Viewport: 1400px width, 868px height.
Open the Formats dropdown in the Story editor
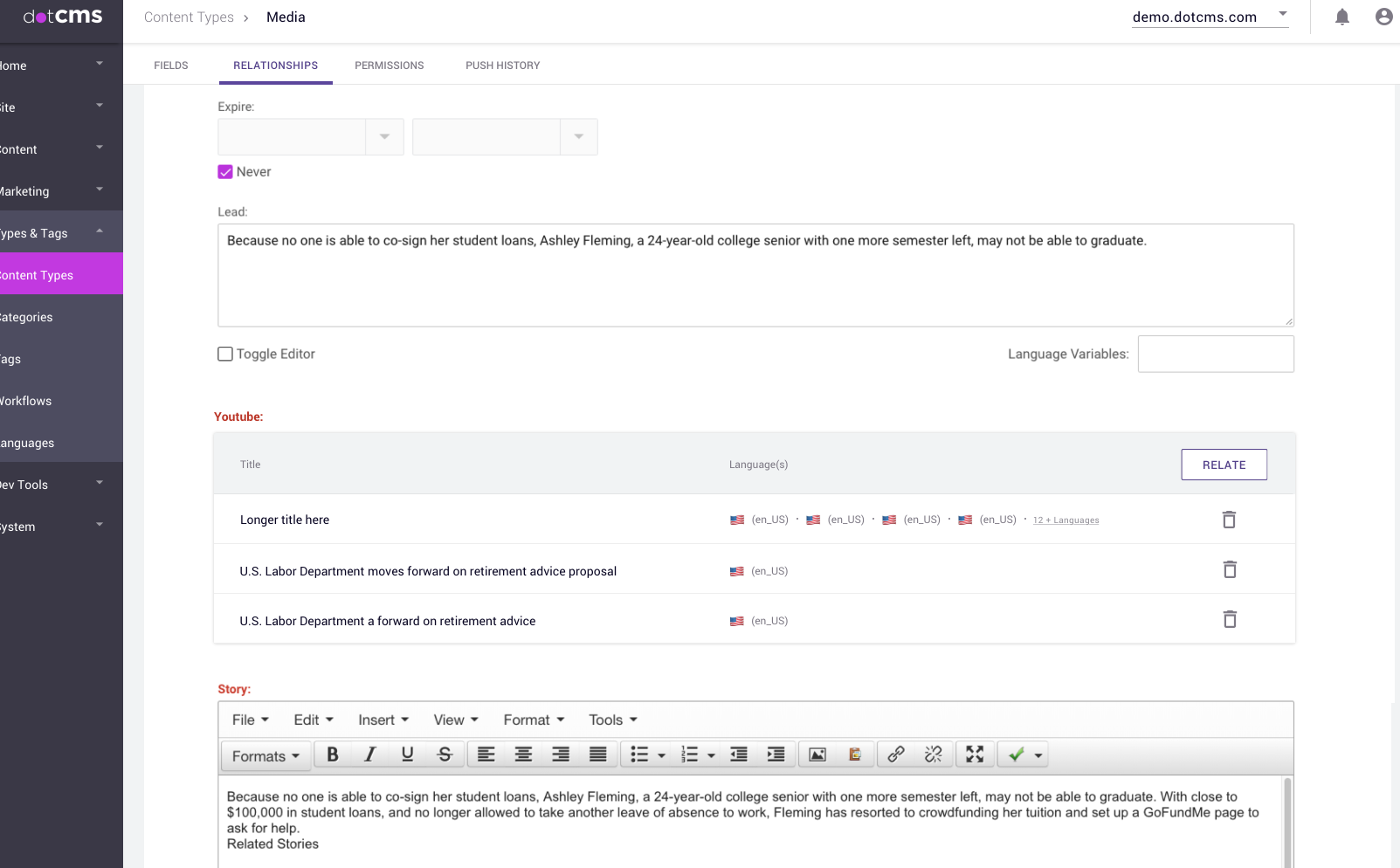pos(265,755)
